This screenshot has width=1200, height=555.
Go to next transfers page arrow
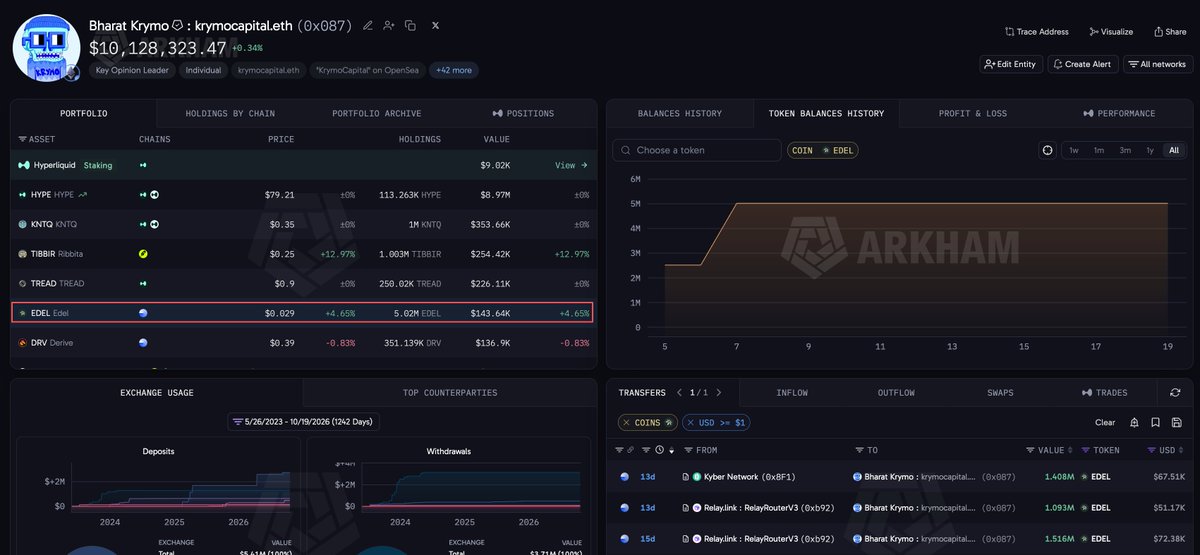tap(718, 393)
